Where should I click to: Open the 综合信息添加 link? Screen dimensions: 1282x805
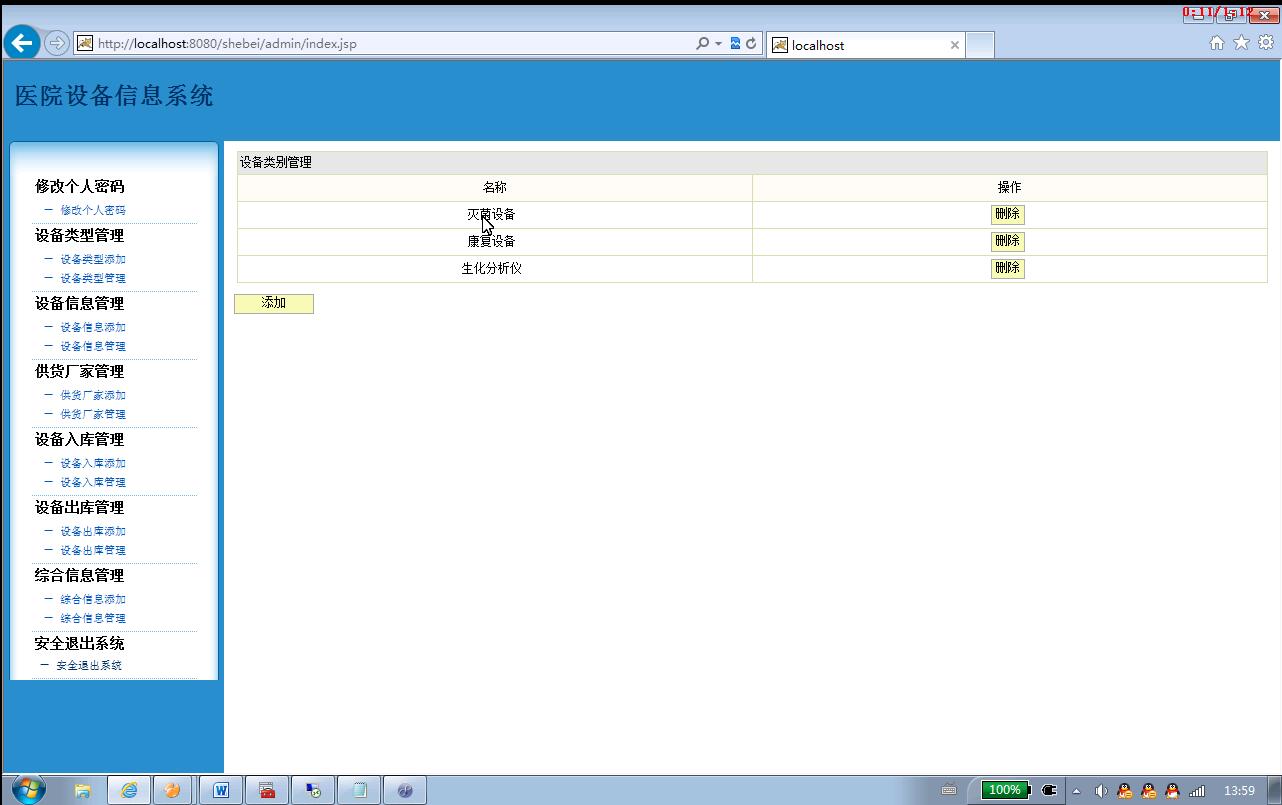pos(93,599)
